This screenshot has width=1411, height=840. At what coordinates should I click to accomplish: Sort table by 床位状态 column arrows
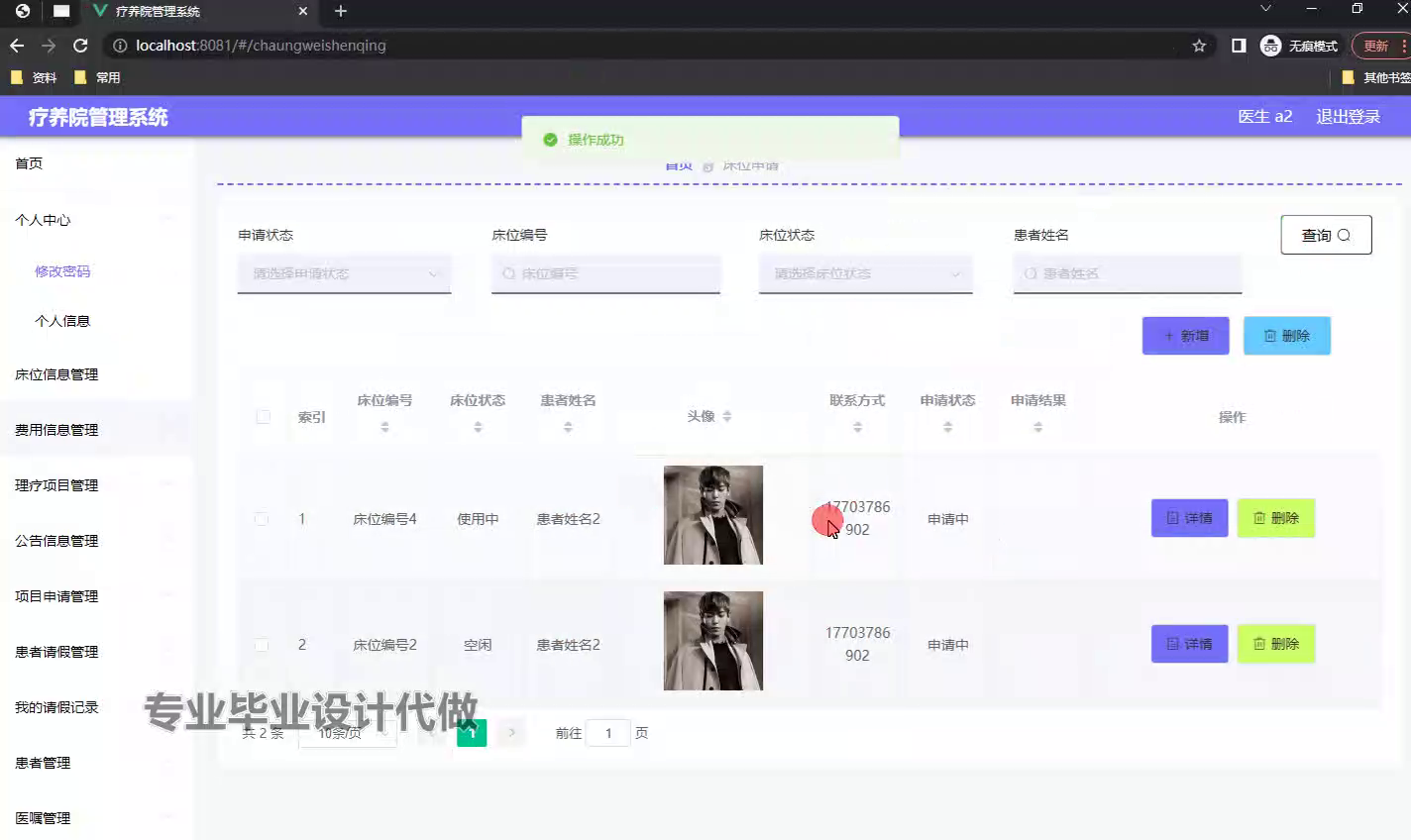tap(478, 427)
